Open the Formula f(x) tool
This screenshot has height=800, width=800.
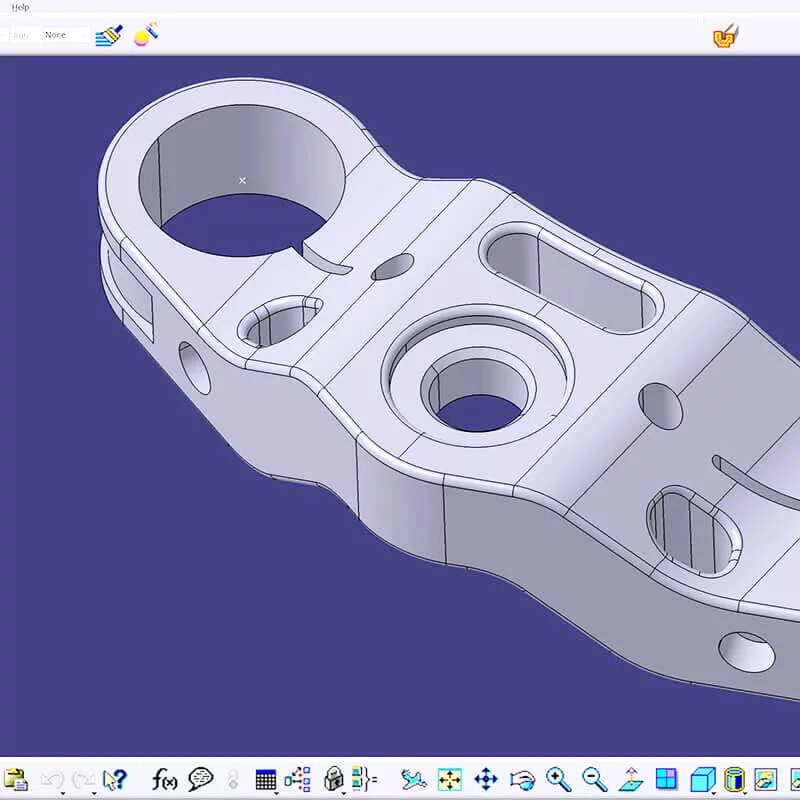(x=164, y=779)
